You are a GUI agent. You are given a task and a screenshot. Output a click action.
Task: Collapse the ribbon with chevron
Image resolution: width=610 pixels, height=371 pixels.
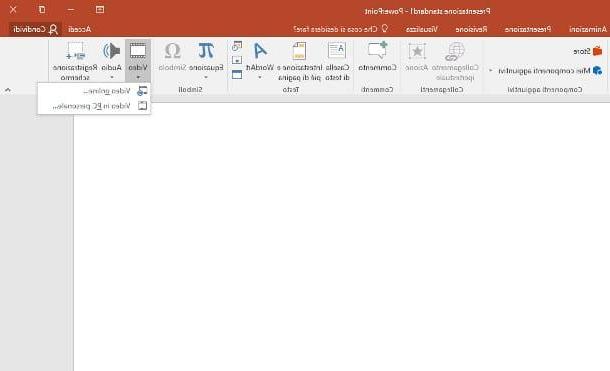point(7,90)
